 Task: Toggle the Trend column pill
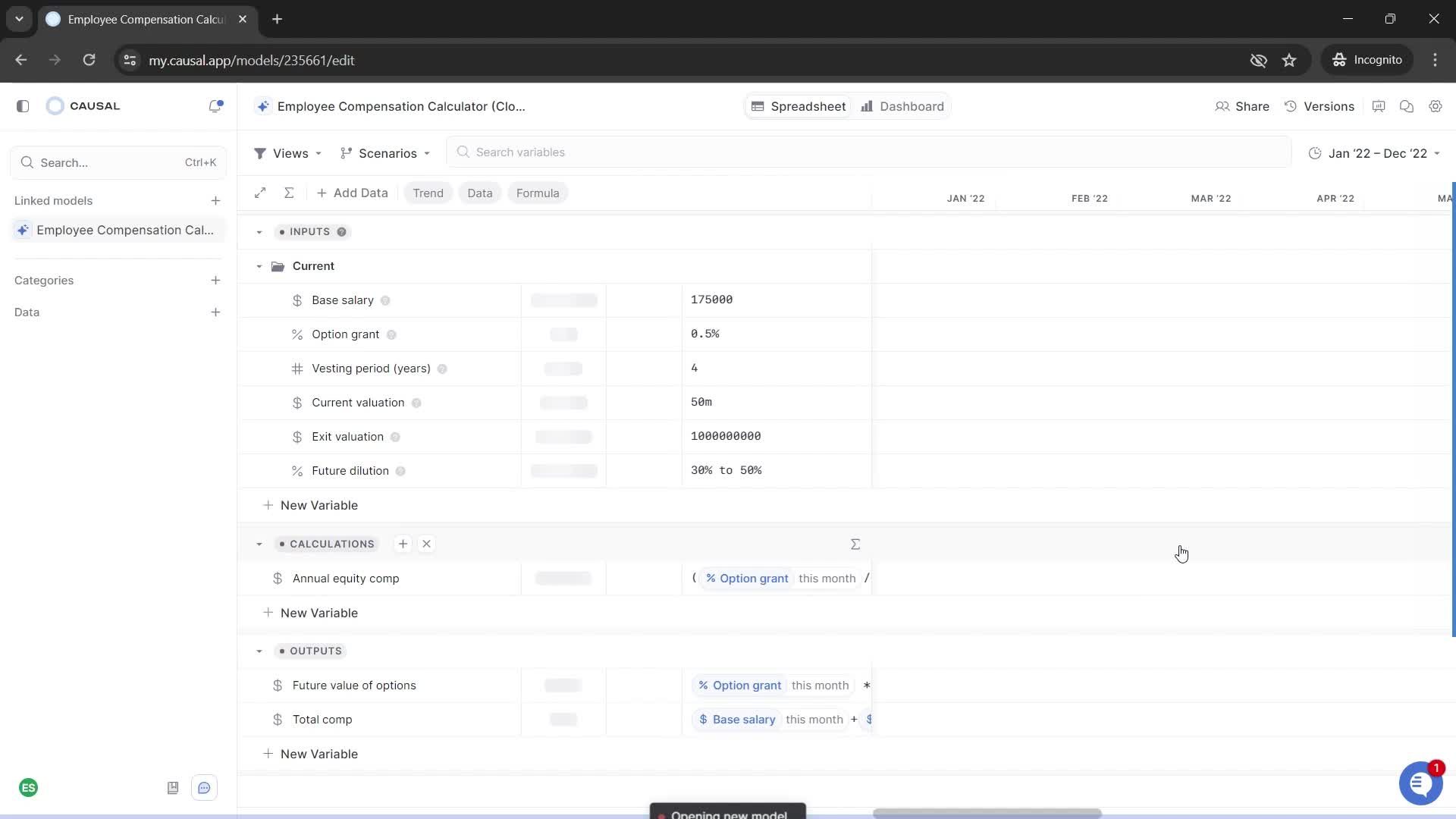point(428,193)
